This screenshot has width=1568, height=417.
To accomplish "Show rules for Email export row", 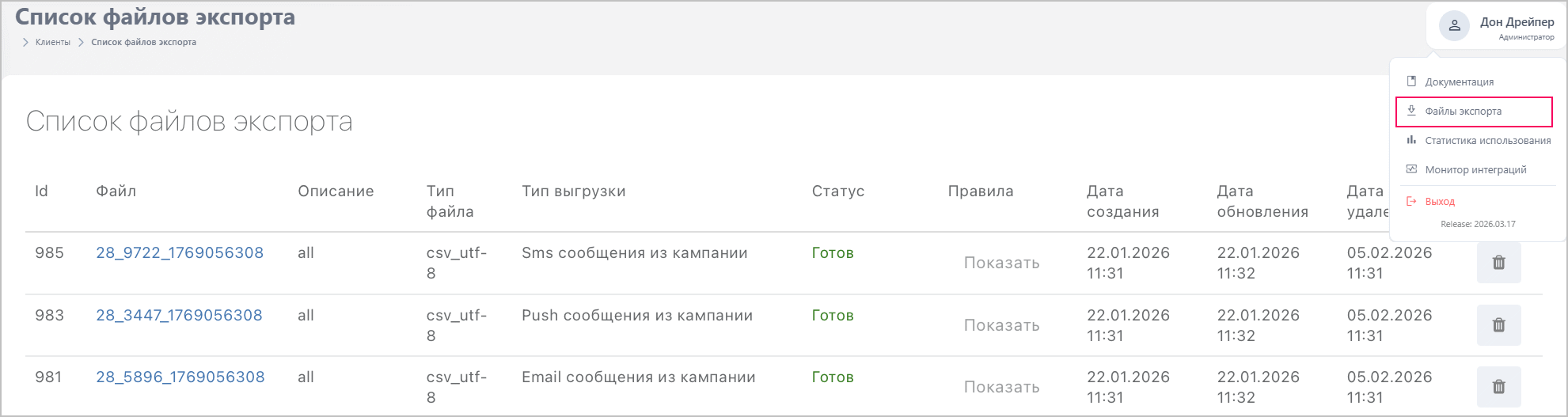I will 1001,387.
